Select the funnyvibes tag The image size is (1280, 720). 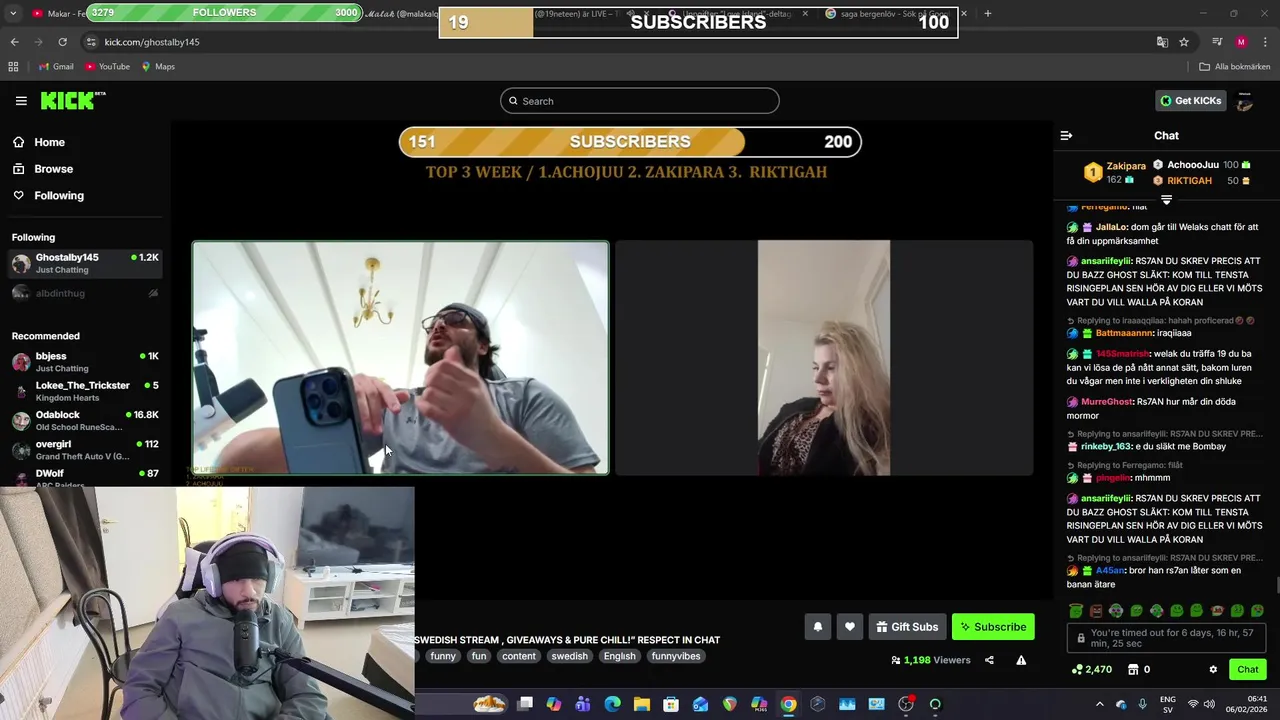click(x=676, y=656)
